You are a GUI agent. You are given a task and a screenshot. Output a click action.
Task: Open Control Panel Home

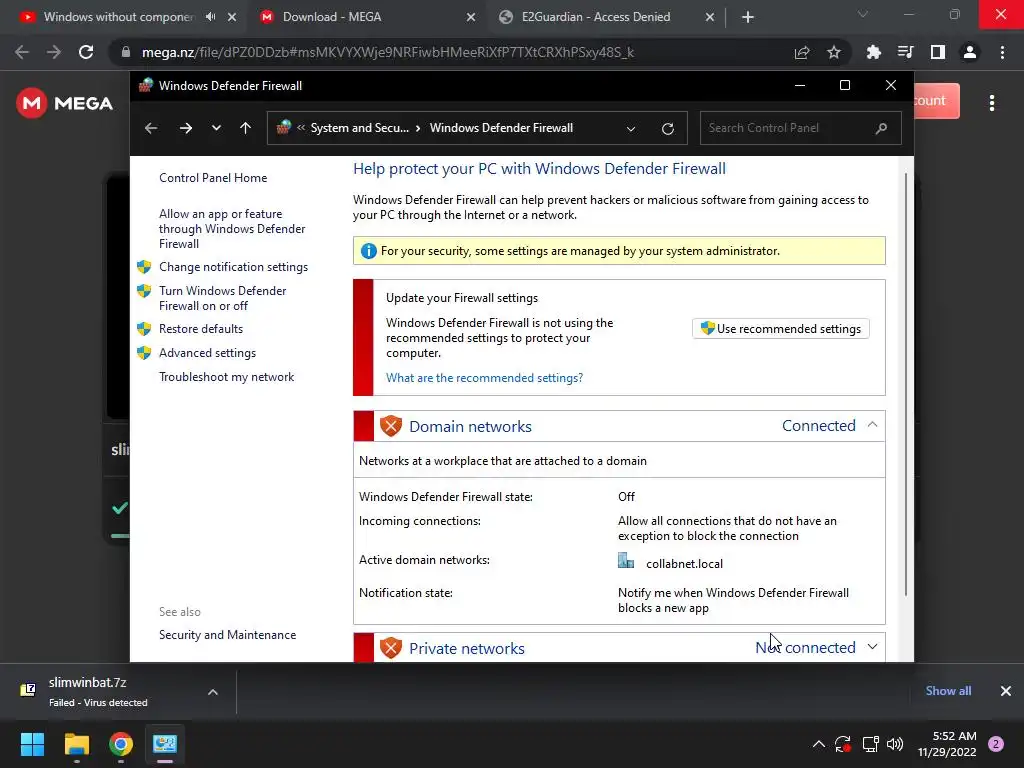click(x=213, y=178)
